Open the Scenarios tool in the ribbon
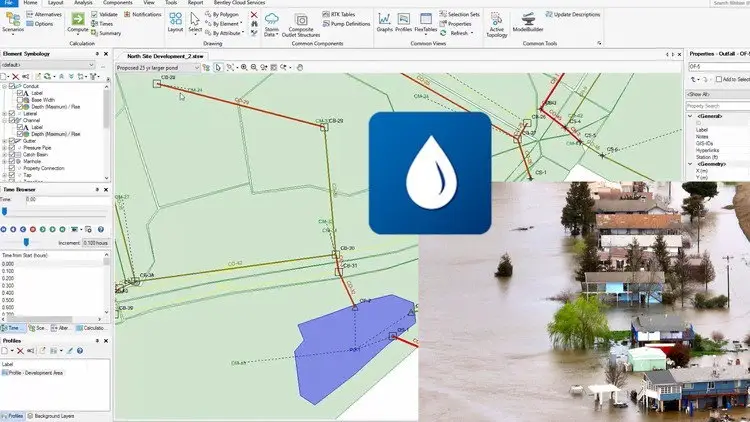Image resolution: width=750 pixels, height=422 pixels. point(13,22)
